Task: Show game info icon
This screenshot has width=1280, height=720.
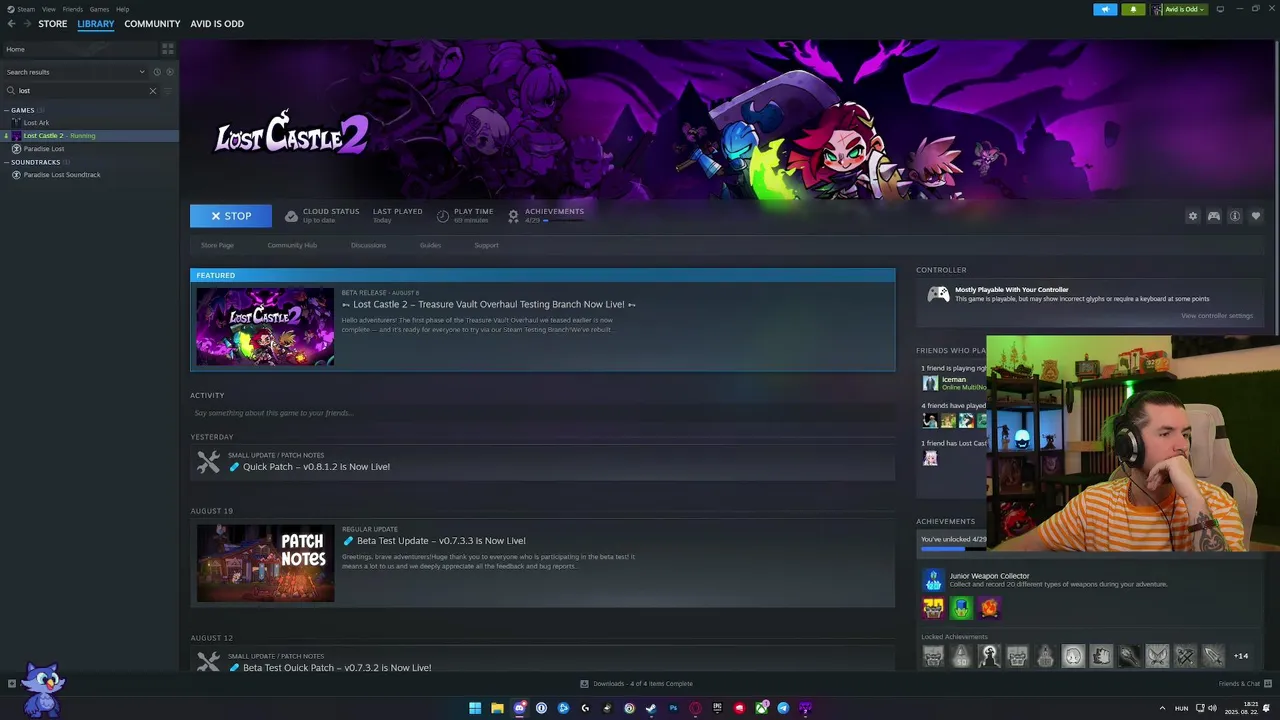Action: (1235, 216)
